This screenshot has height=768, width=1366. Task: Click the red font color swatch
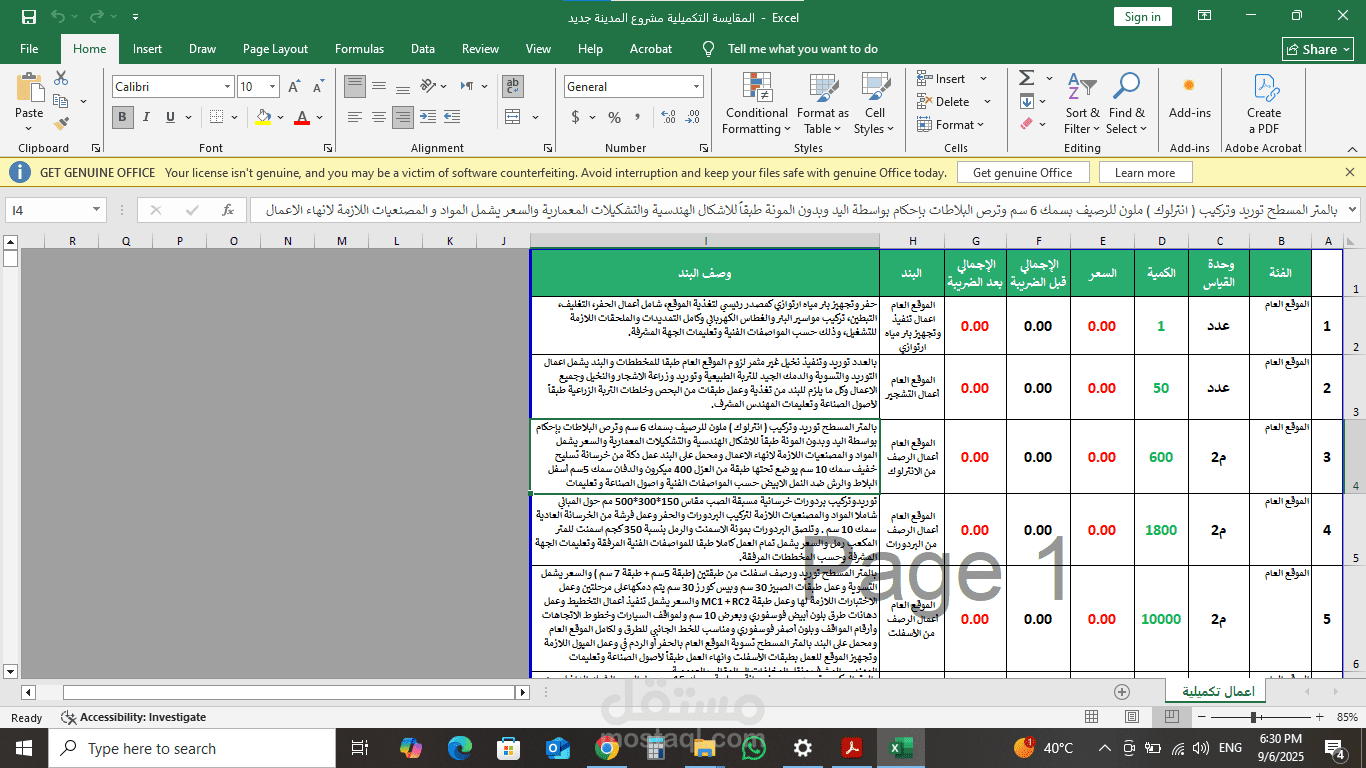tap(301, 118)
